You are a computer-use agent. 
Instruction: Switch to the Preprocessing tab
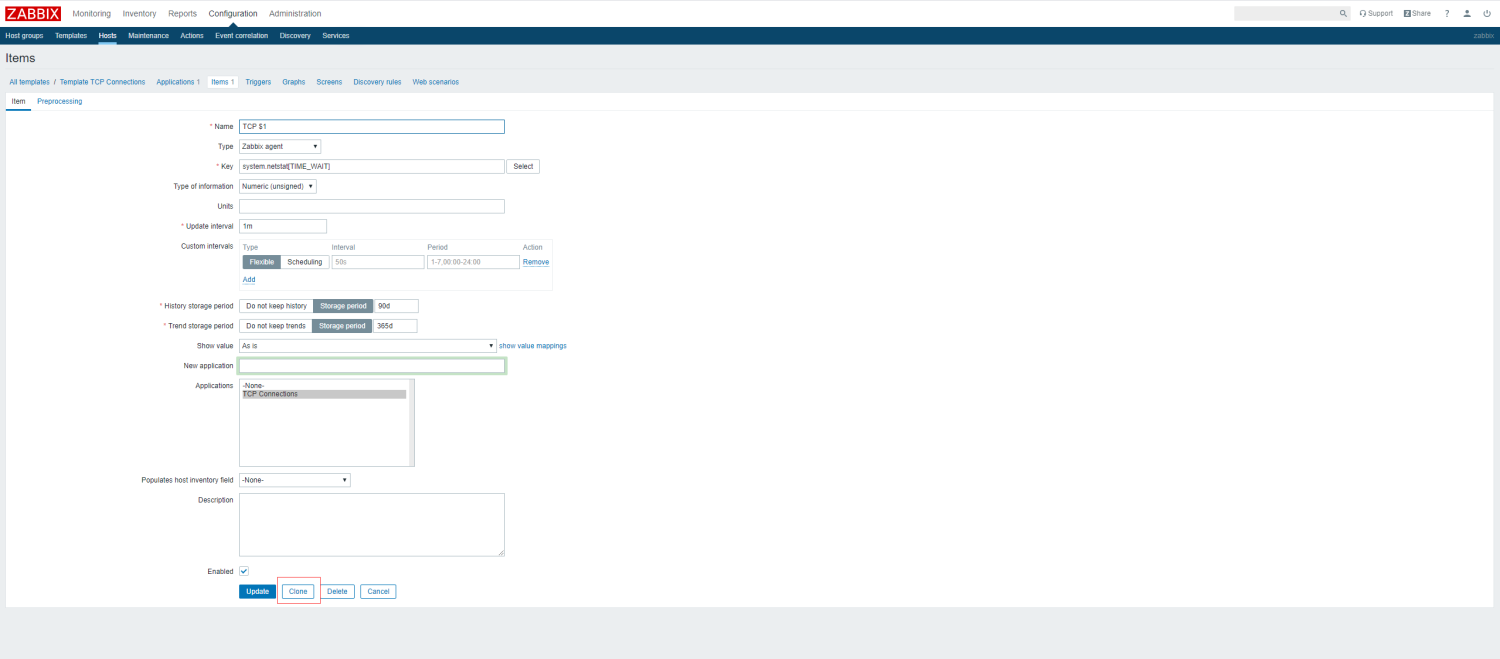60,102
